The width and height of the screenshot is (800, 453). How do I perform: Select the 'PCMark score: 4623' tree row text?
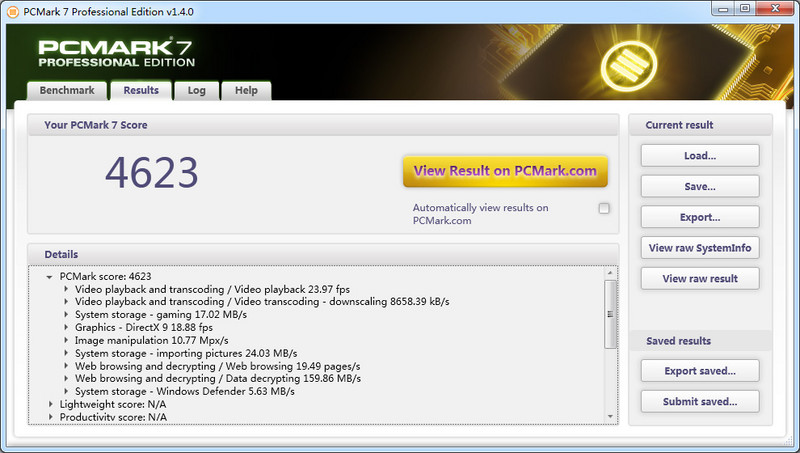106,276
